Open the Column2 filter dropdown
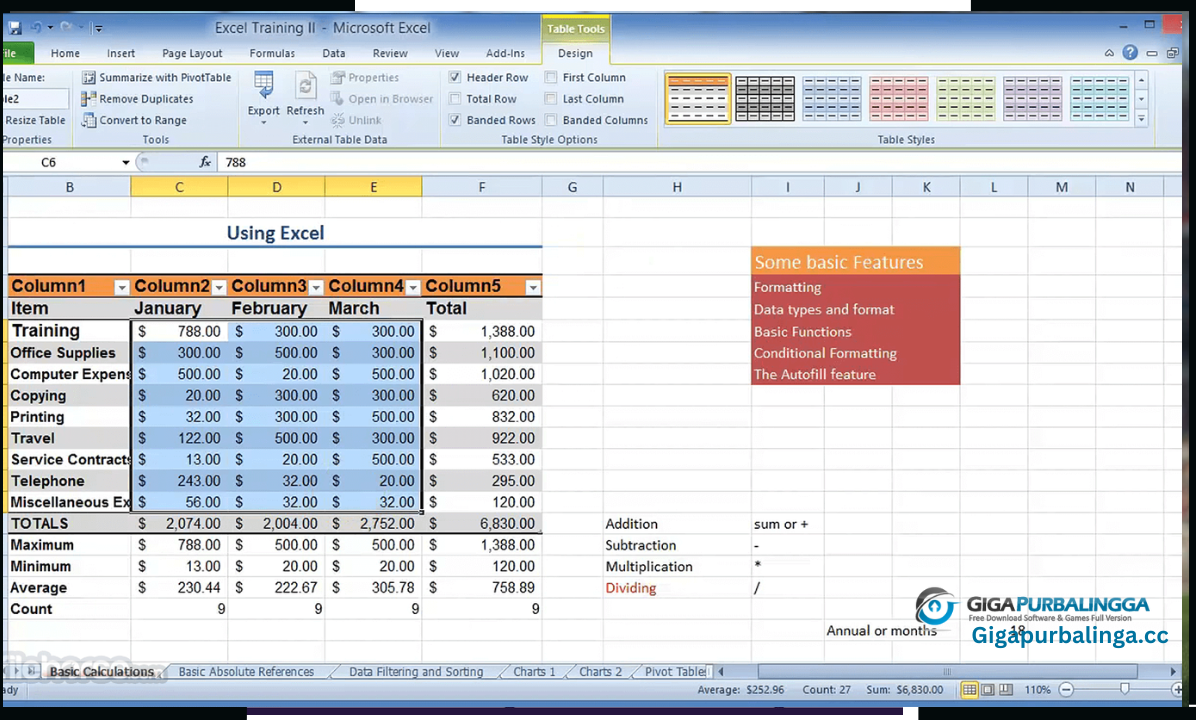The image size is (1200, 720). pyautogui.click(x=219, y=288)
